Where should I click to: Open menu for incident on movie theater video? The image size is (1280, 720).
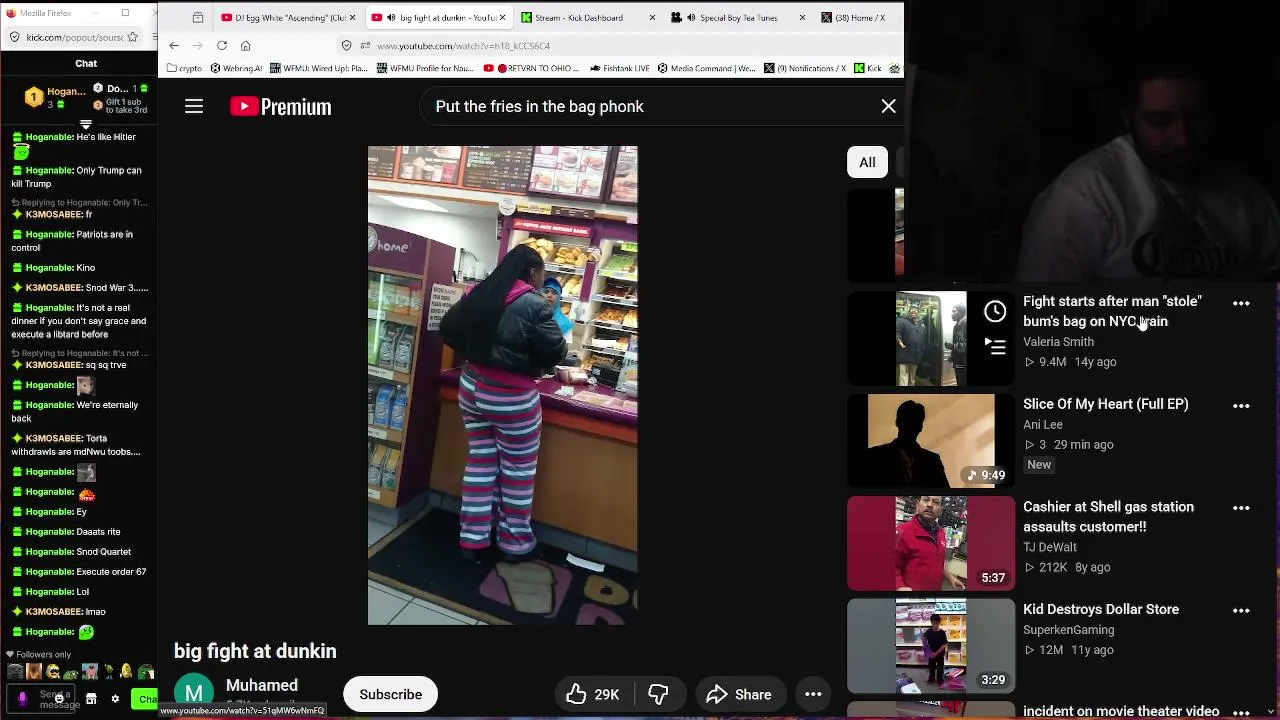[1241, 712]
